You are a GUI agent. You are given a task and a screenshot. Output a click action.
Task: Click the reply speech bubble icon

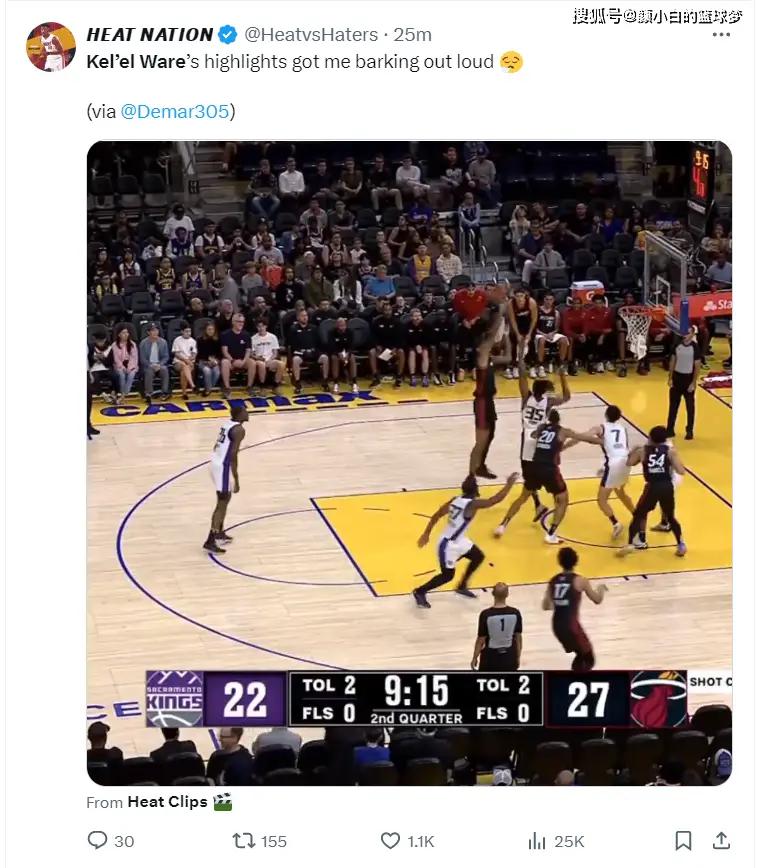[x=97, y=841]
